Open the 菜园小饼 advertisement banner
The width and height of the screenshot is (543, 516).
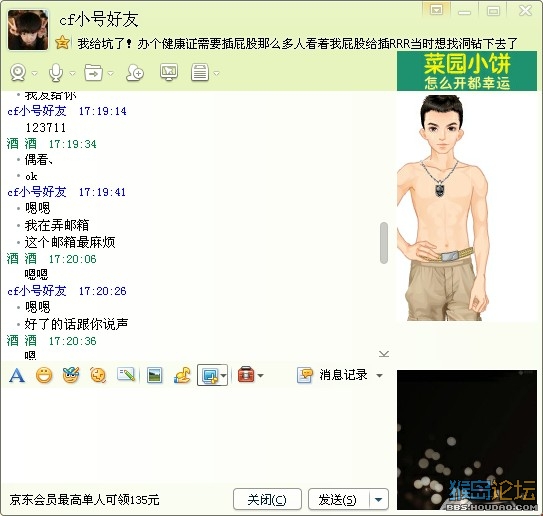(467, 71)
